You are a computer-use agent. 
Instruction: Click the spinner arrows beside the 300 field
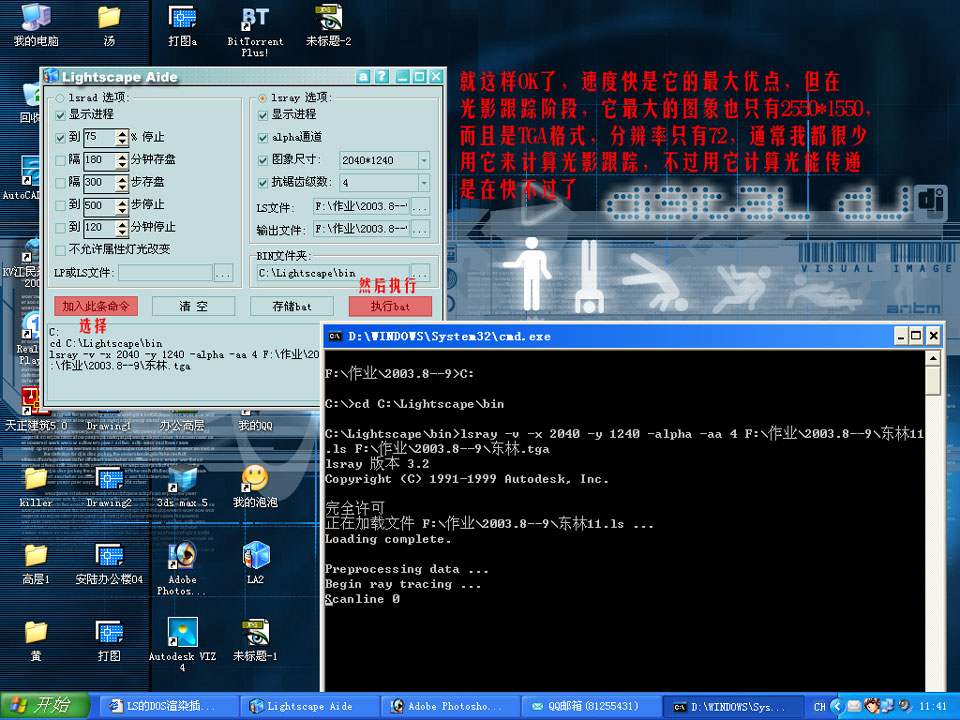pyautogui.click(x=122, y=183)
